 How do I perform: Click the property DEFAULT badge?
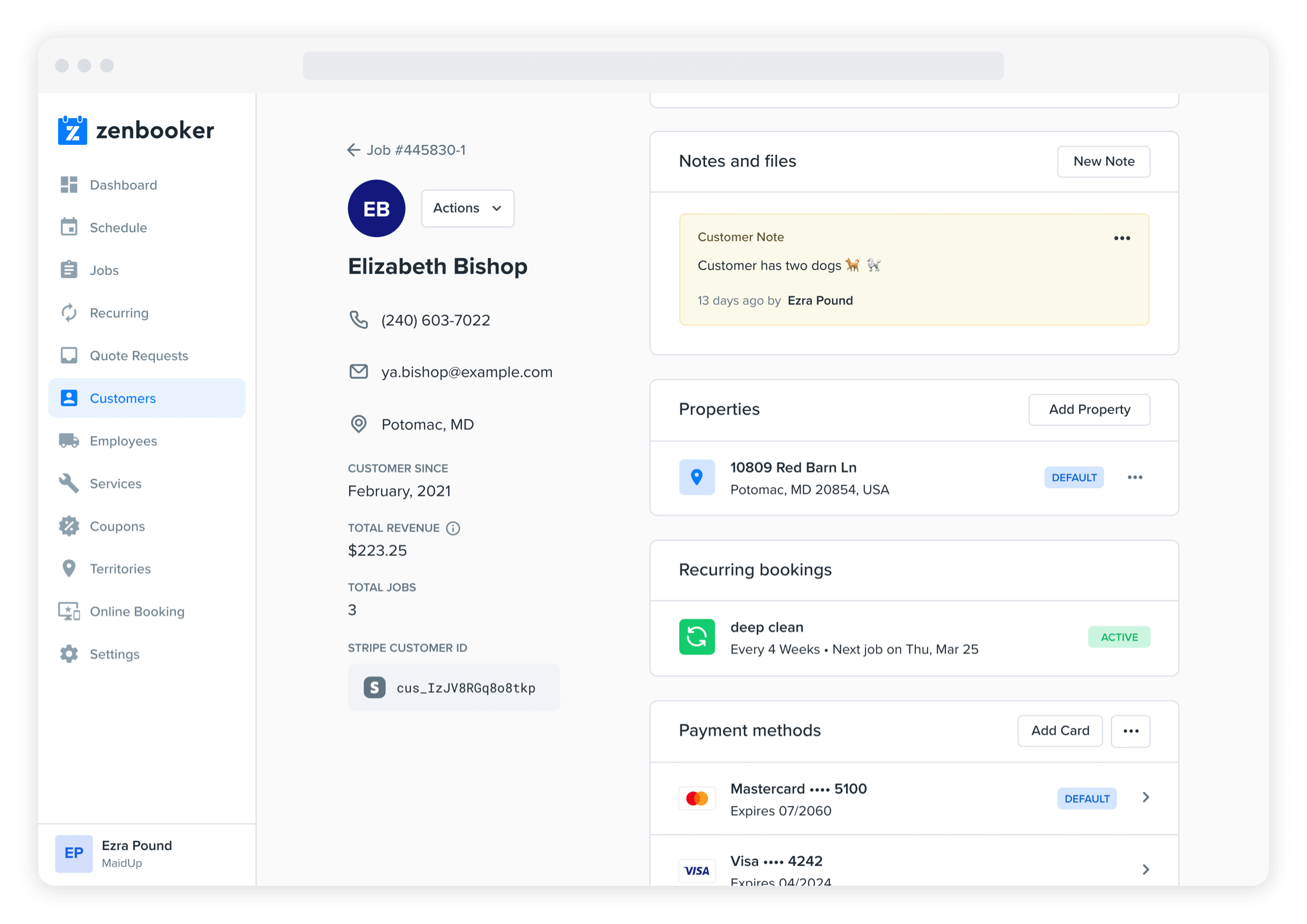(x=1073, y=478)
